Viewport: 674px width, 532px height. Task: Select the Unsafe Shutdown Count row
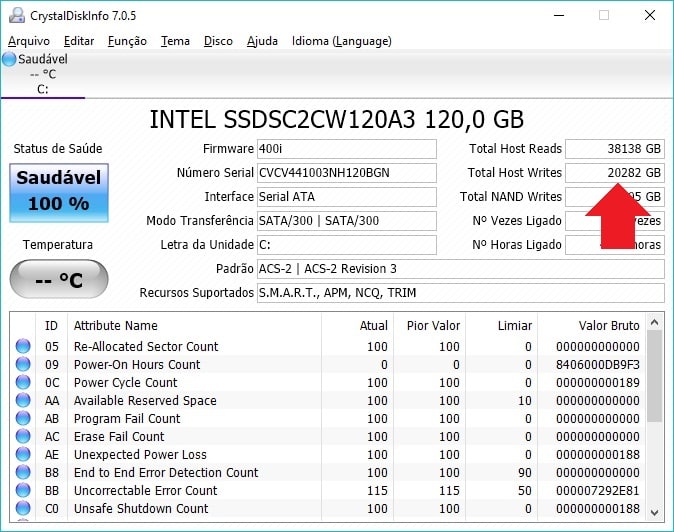[328, 509]
